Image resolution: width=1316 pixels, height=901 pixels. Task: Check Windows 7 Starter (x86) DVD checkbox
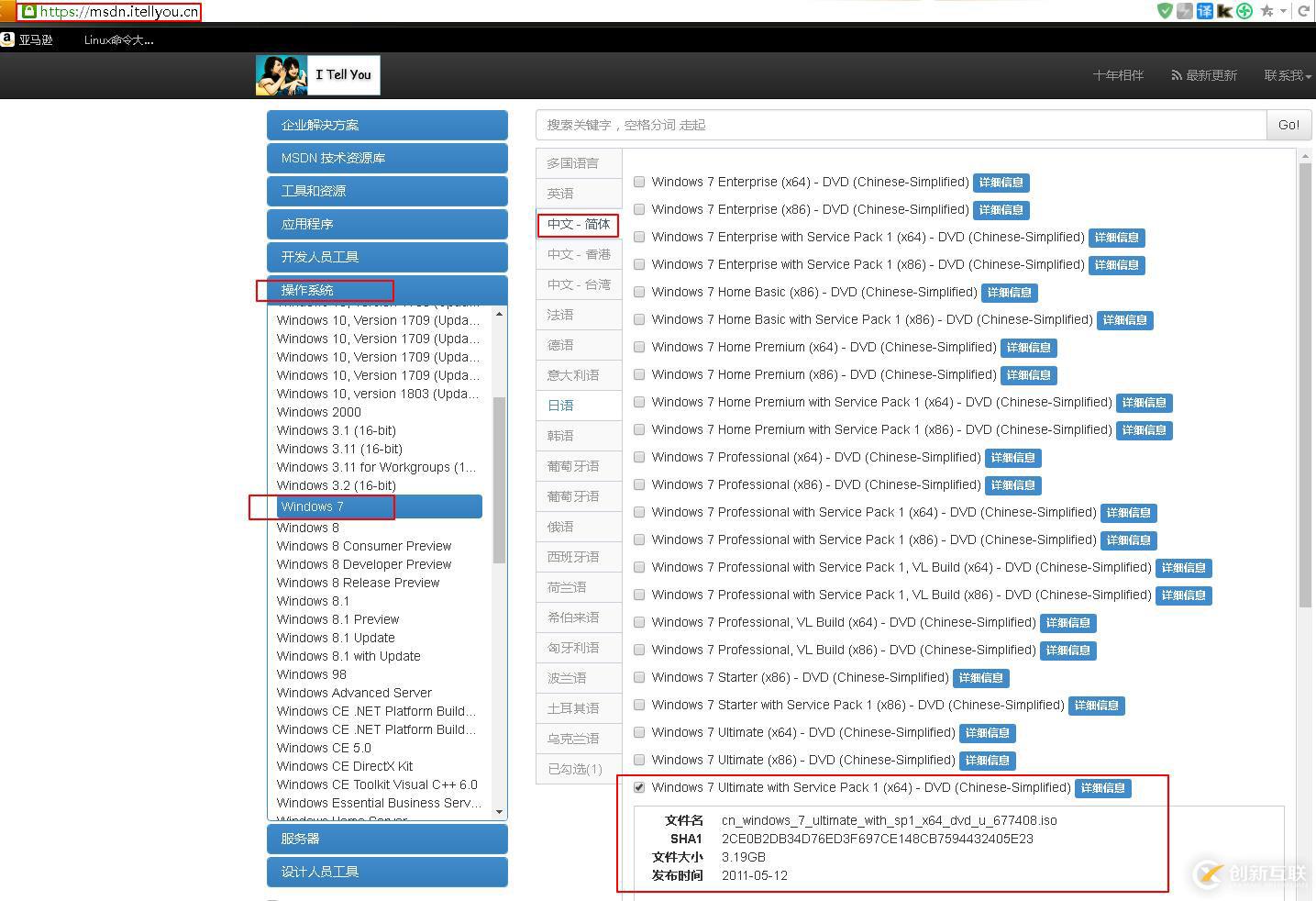[639, 678]
